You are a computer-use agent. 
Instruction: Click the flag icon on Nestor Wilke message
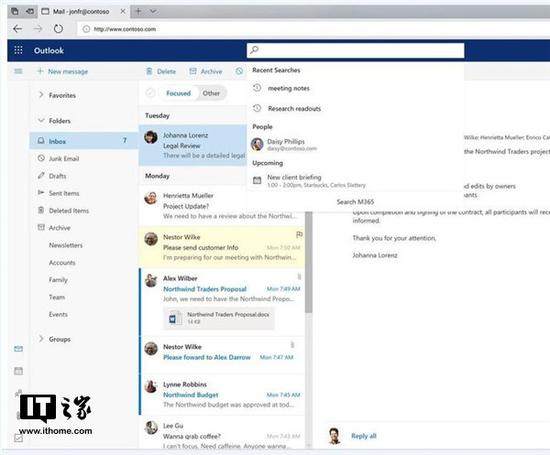pyautogui.click(x=299, y=235)
